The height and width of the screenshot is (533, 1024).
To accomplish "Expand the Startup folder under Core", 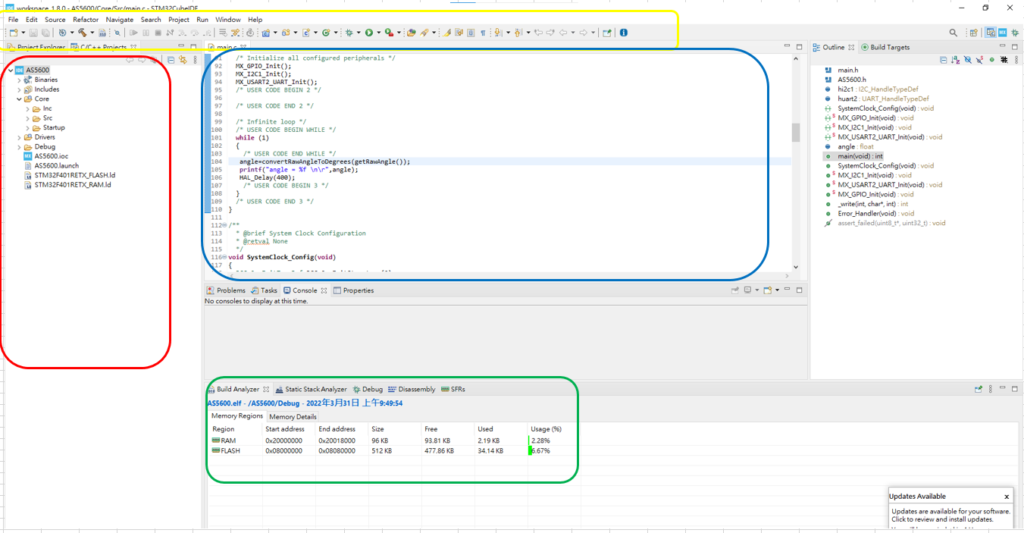I will click(x=27, y=127).
